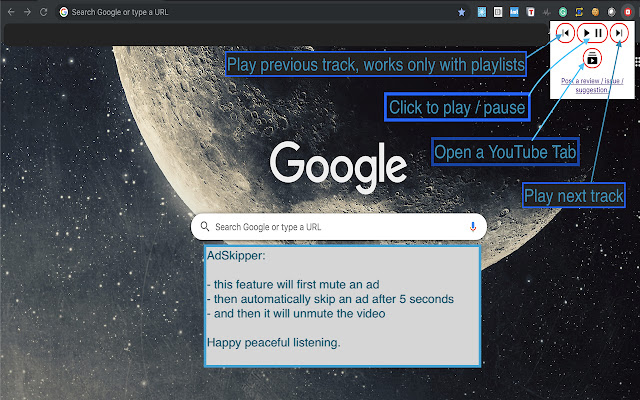The height and width of the screenshot is (400, 640).
Task: Open a YouTube tab with the playlist icon
Action: point(592,59)
